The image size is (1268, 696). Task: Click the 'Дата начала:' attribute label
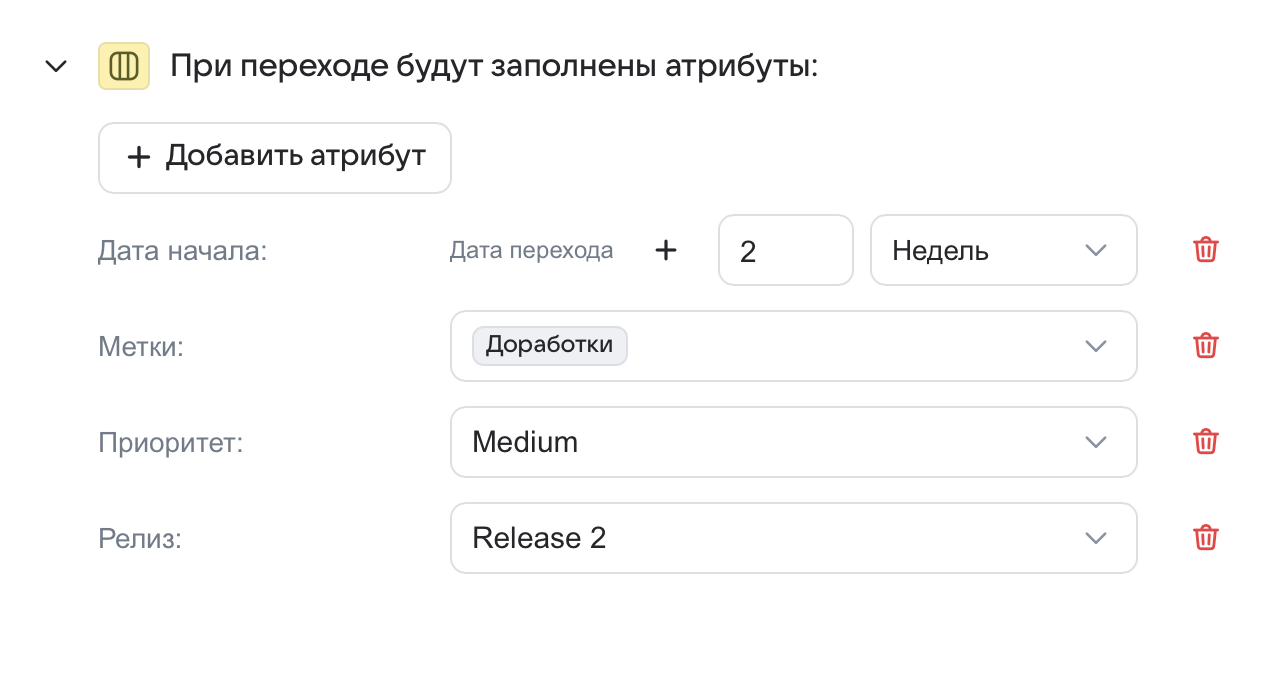[182, 250]
